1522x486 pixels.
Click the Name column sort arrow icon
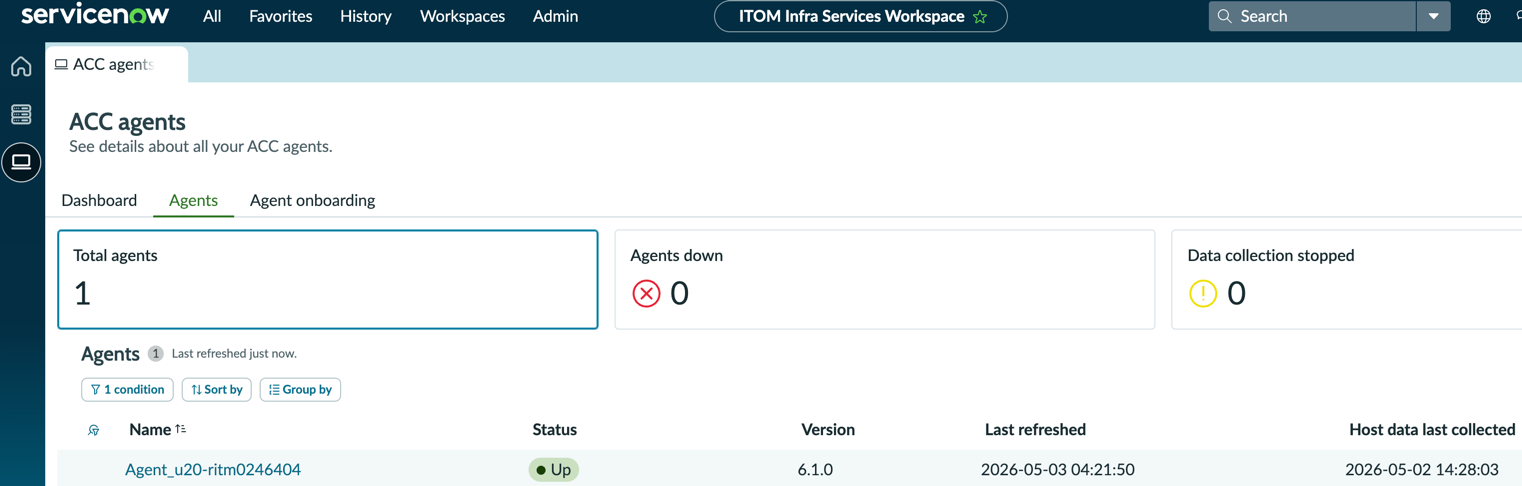point(181,429)
